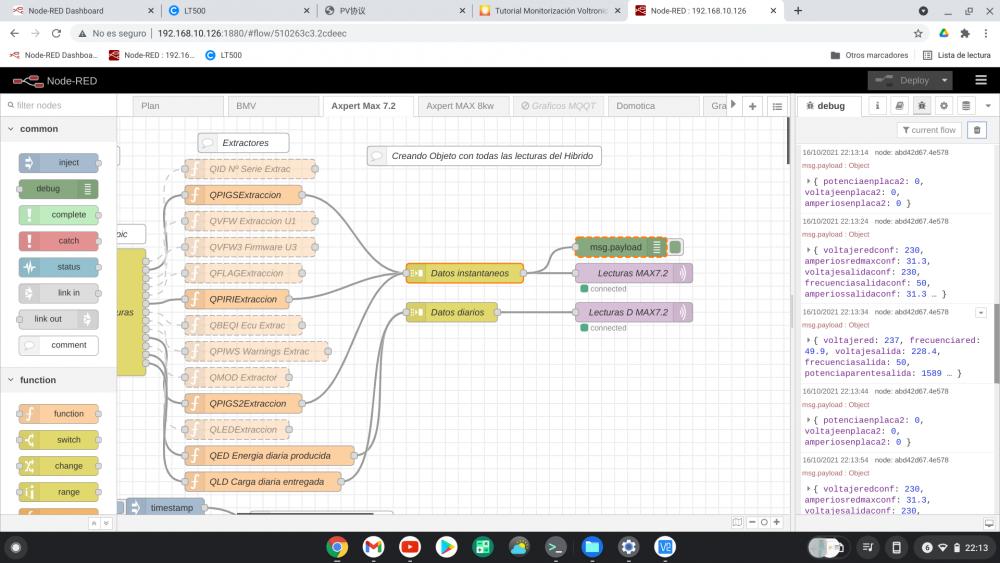Select the switch palette node
The width and height of the screenshot is (1000, 563).
59,440
